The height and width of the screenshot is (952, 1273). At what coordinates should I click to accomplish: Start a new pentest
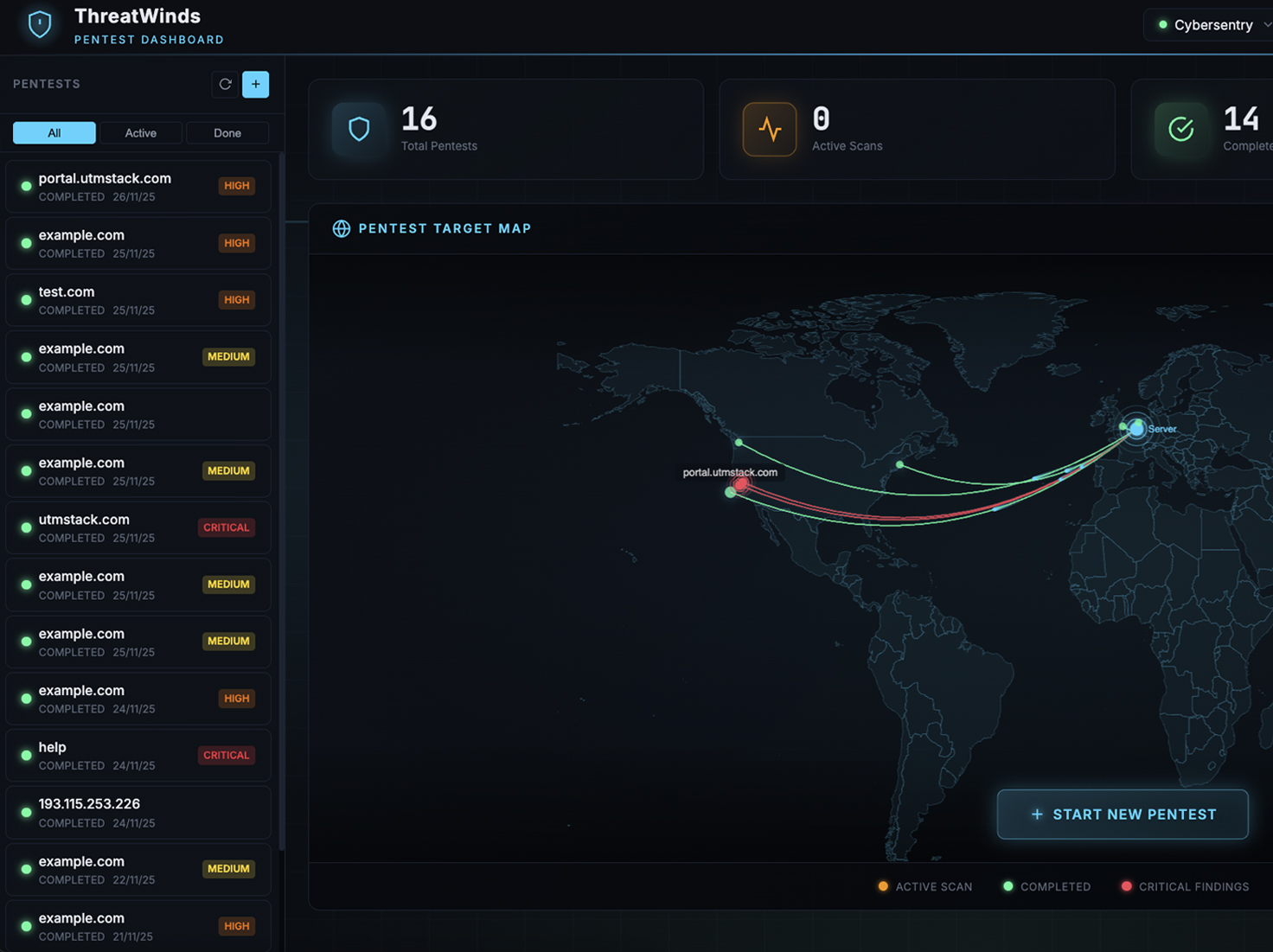tap(1123, 815)
